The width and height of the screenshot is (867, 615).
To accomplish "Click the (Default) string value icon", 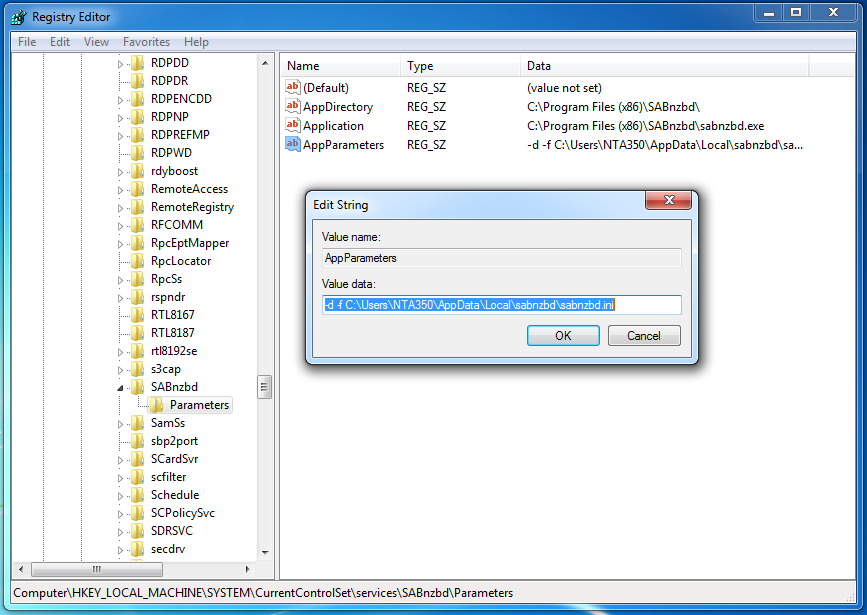I will [x=293, y=87].
